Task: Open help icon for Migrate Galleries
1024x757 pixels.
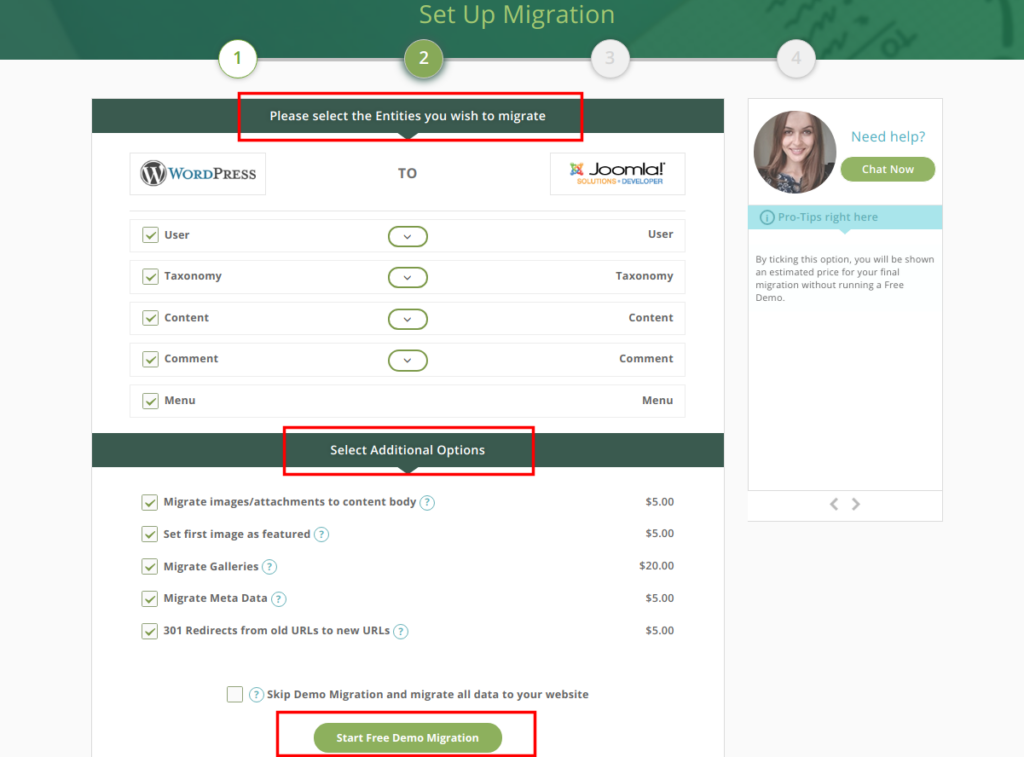Action: tap(269, 567)
